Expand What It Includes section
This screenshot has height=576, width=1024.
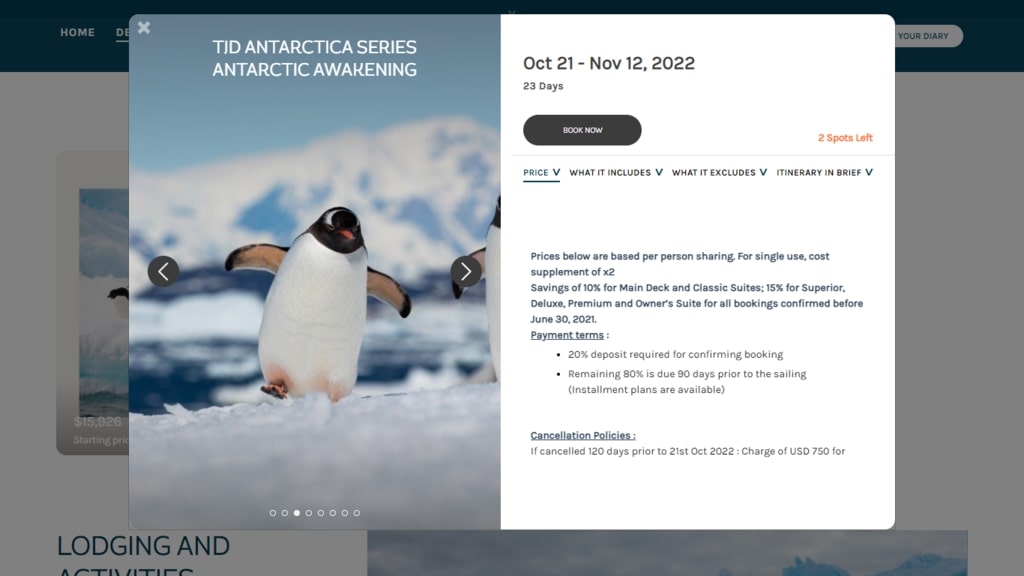pos(616,173)
